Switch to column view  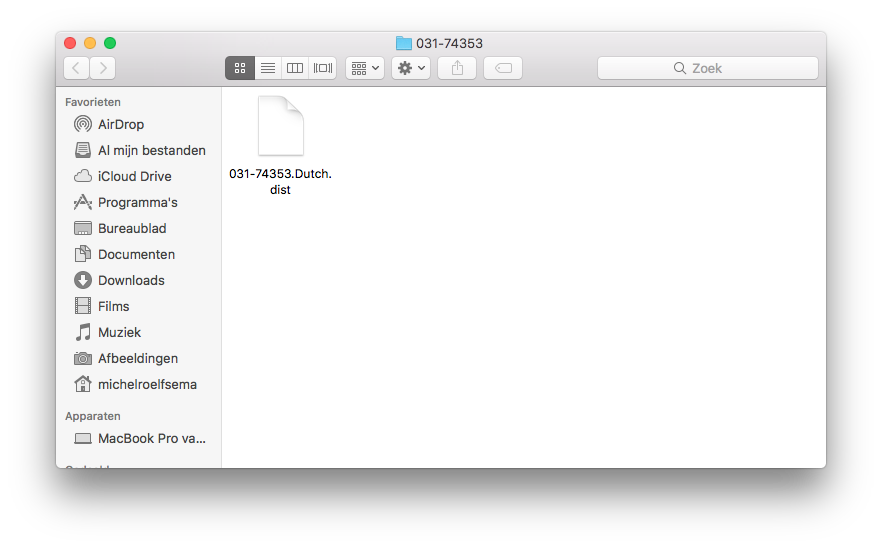295,68
